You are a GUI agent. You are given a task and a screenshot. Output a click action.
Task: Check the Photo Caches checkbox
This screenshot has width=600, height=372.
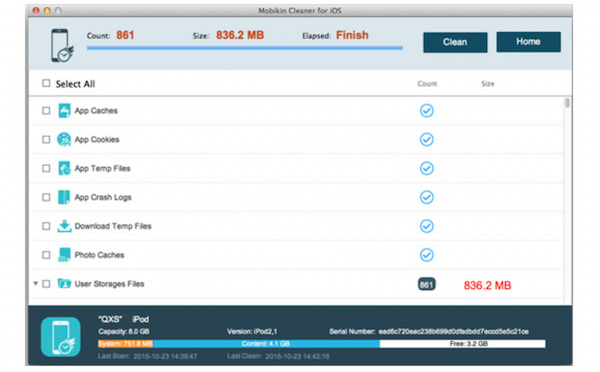[x=46, y=255]
